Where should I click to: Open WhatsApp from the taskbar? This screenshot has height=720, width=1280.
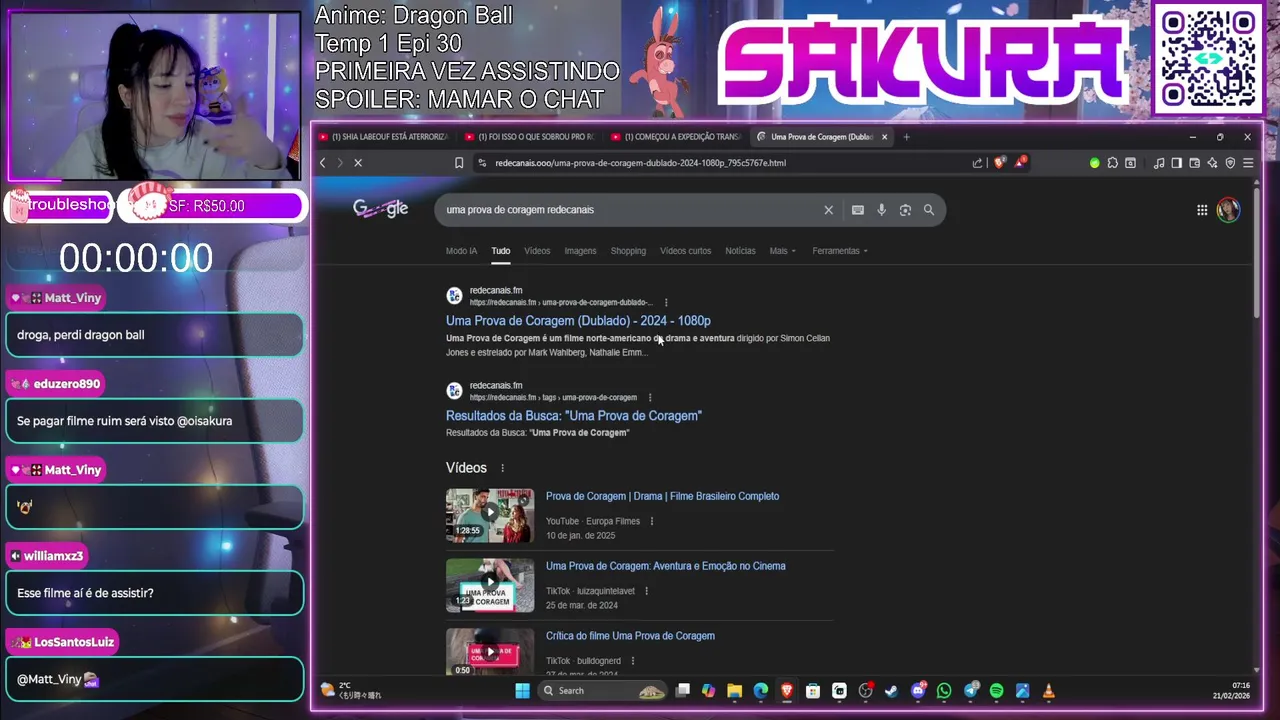point(944,691)
